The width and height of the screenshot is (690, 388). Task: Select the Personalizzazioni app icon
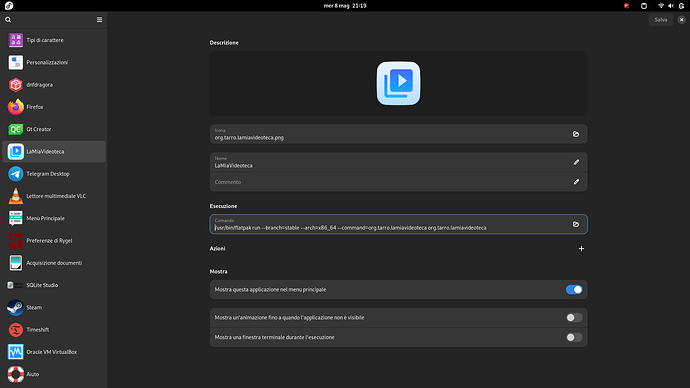pos(16,62)
